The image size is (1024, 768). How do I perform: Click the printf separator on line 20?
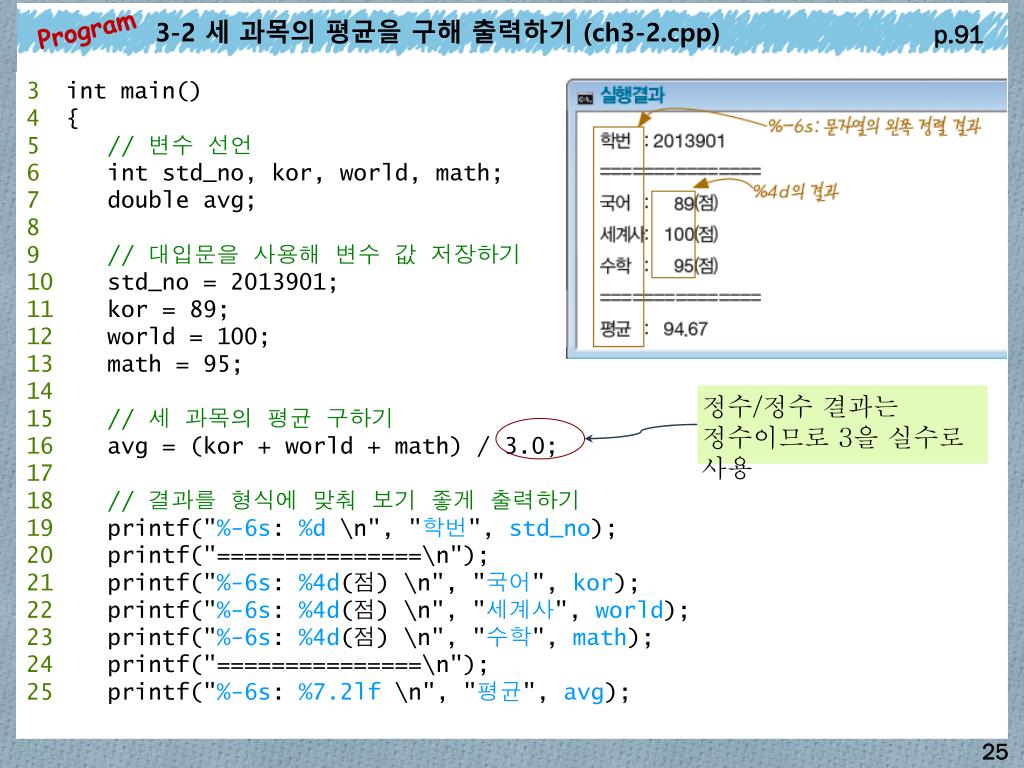tap(298, 556)
